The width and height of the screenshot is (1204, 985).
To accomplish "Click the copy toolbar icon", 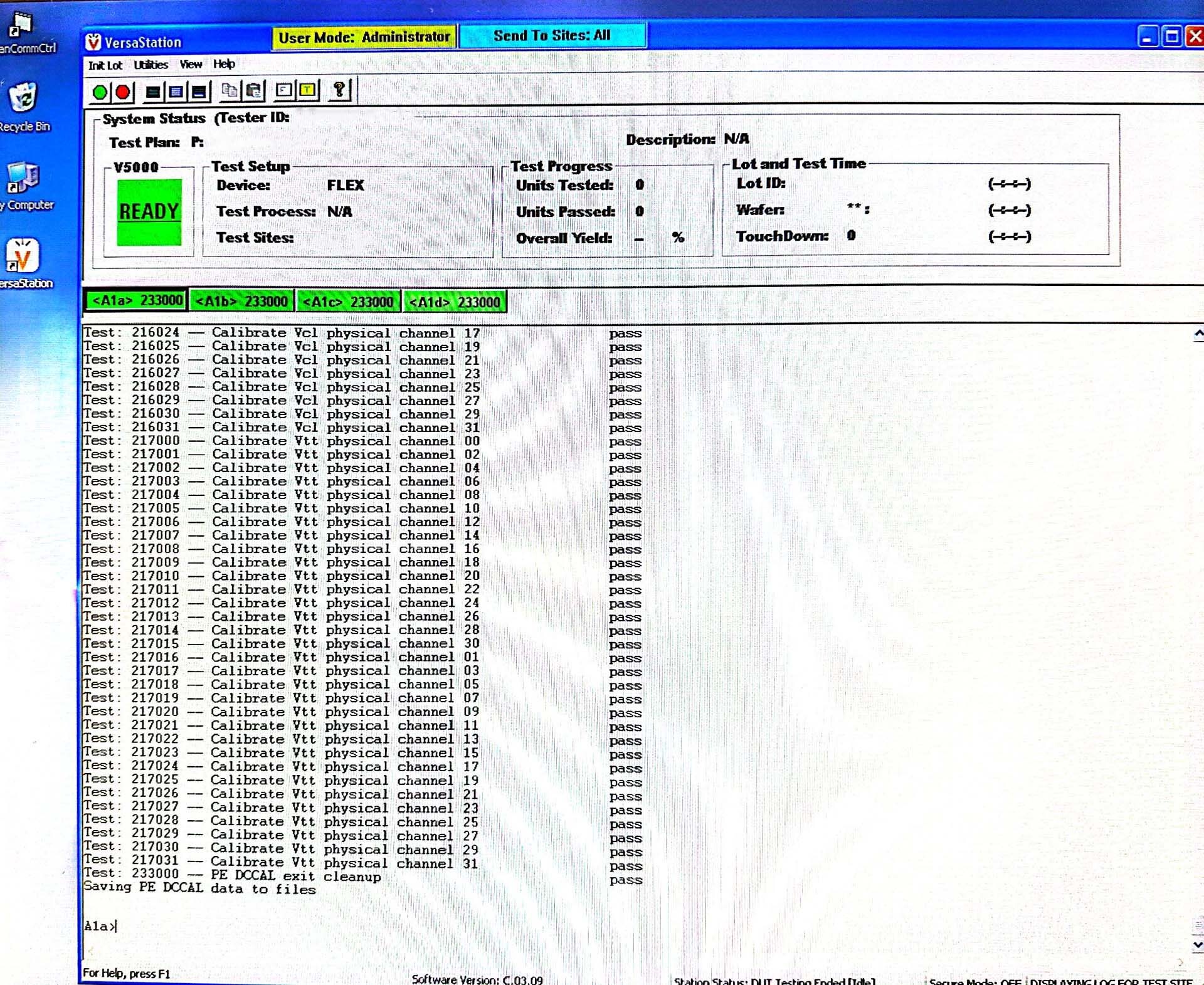I will click(x=230, y=91).
